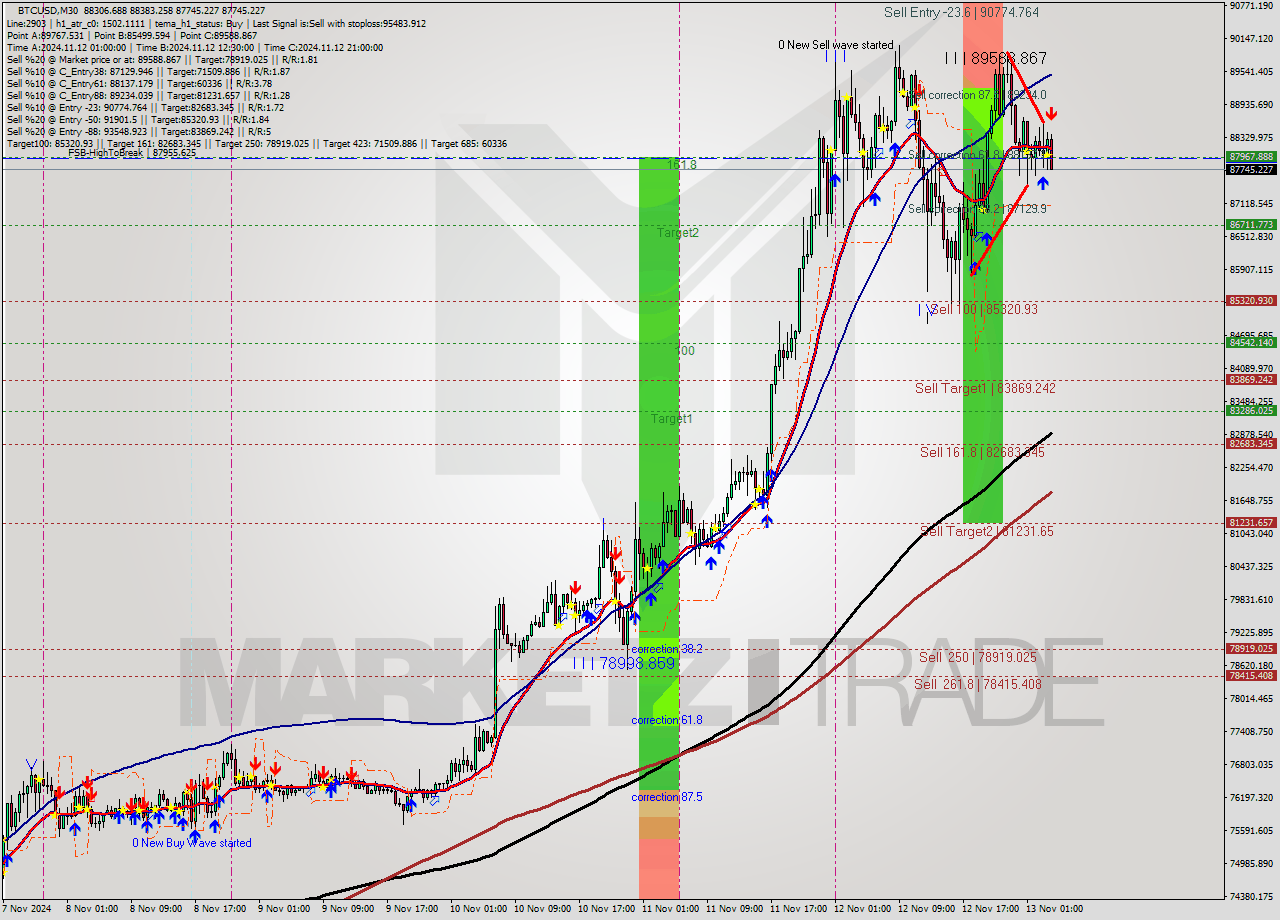Click the red 78919.025 price tag
The width and height of the screenshot is (1280, 920).
tap(1251, 648)
